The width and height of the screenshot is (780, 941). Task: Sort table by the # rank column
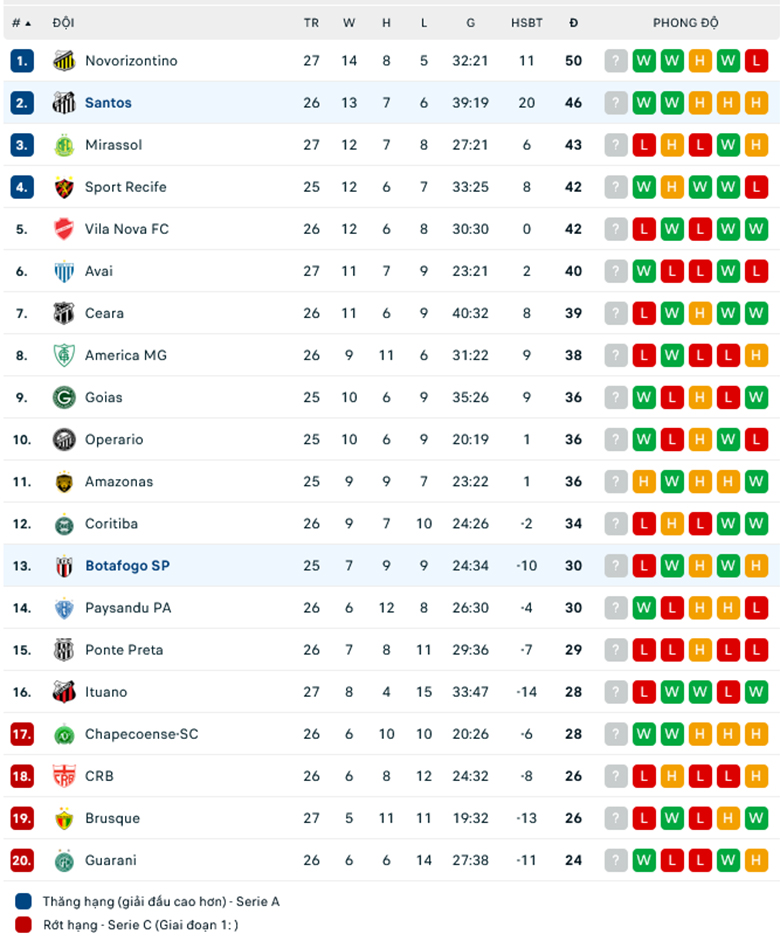(21, 22)
